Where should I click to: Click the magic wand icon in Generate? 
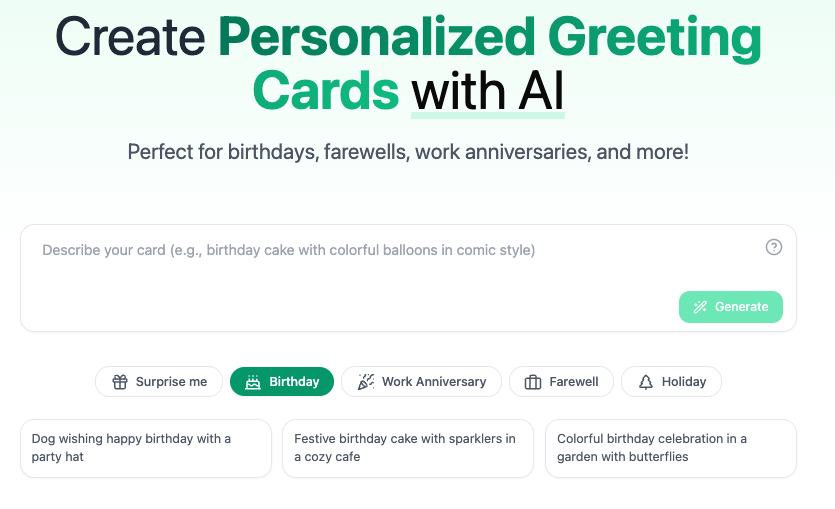[x=701, y=307]
